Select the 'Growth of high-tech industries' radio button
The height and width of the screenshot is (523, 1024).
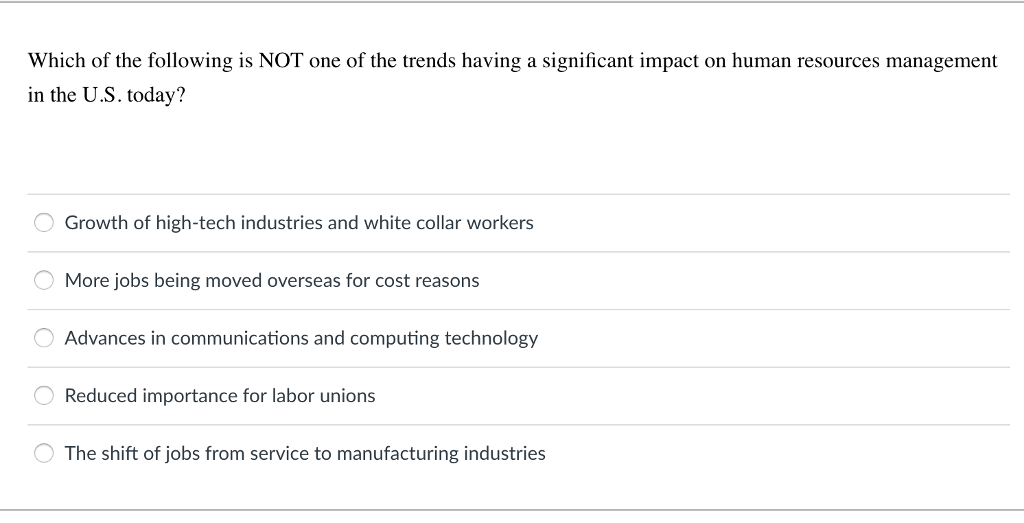(x=44, y=223)
